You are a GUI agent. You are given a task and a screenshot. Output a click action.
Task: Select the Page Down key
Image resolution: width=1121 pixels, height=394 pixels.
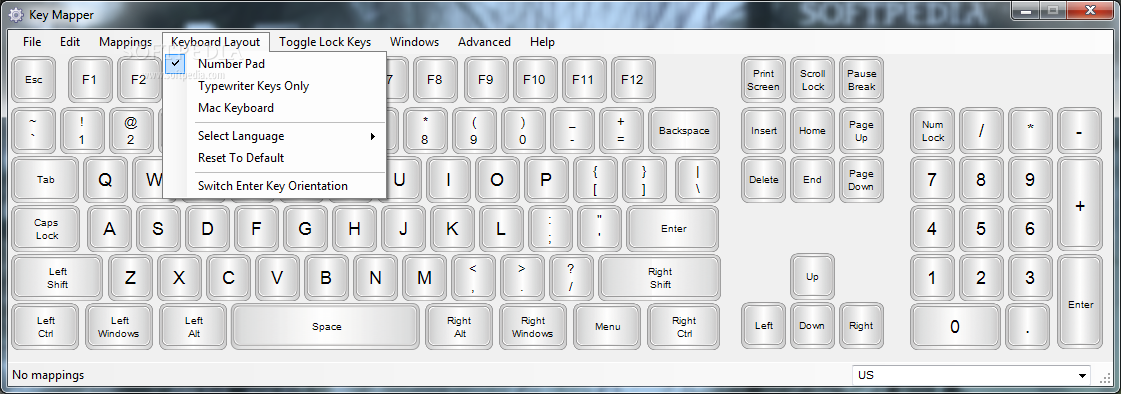861,179
